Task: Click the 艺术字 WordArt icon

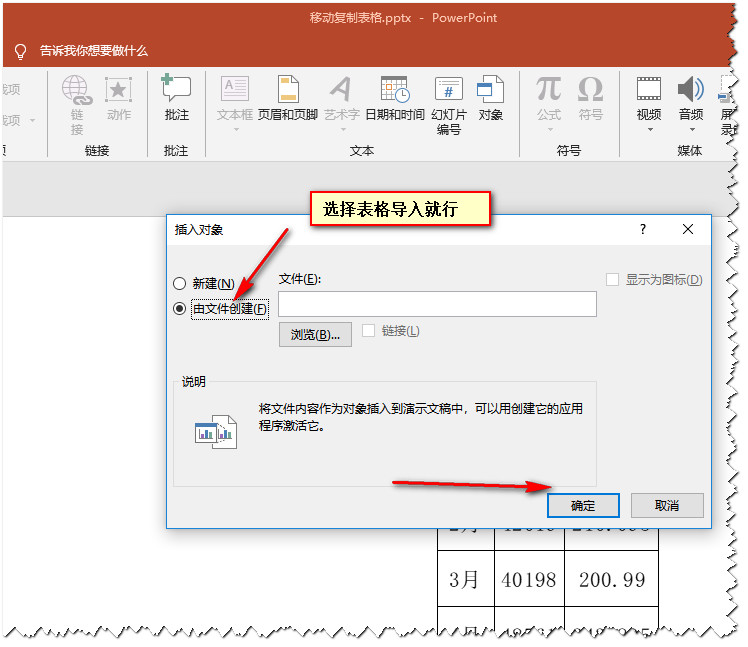Action: pyautogui.click(x=342, y=89)
